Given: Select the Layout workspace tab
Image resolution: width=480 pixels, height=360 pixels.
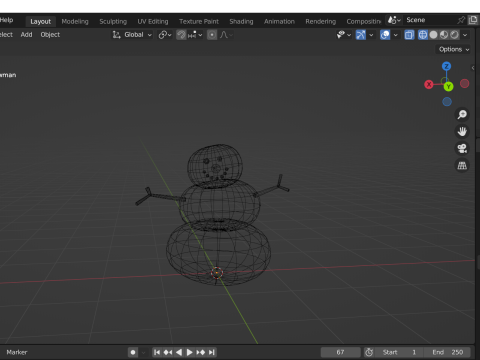Looking at the screenshot, I should (41, 22).
